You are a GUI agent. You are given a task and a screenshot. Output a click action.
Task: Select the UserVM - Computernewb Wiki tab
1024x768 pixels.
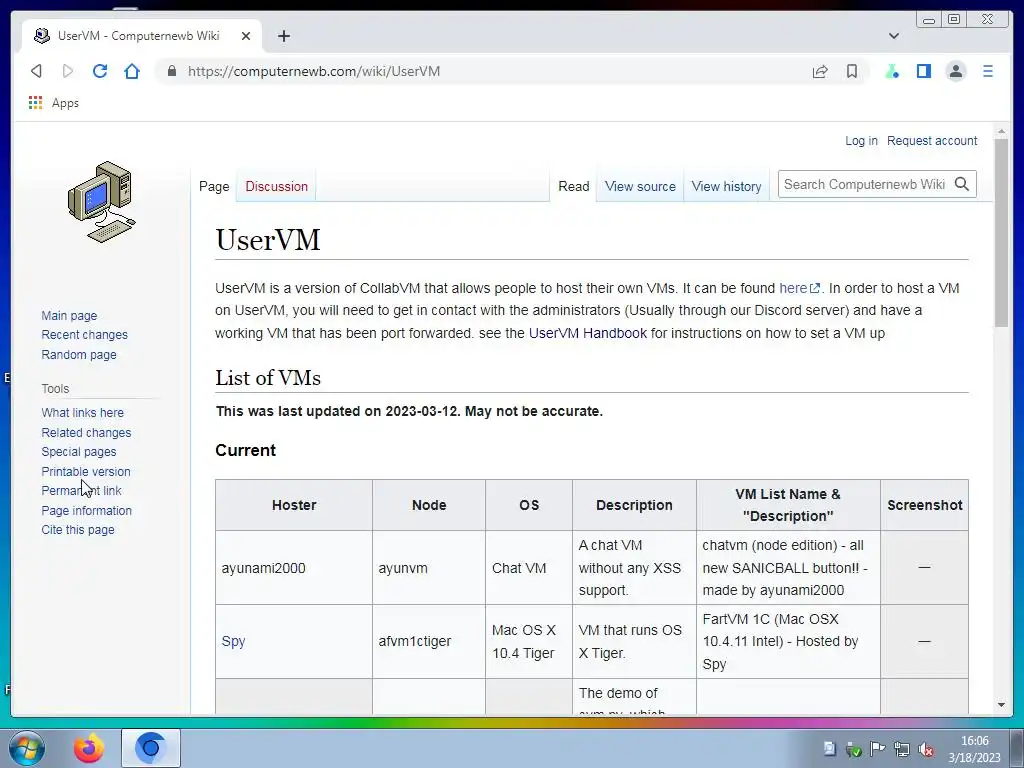[142, 36]
